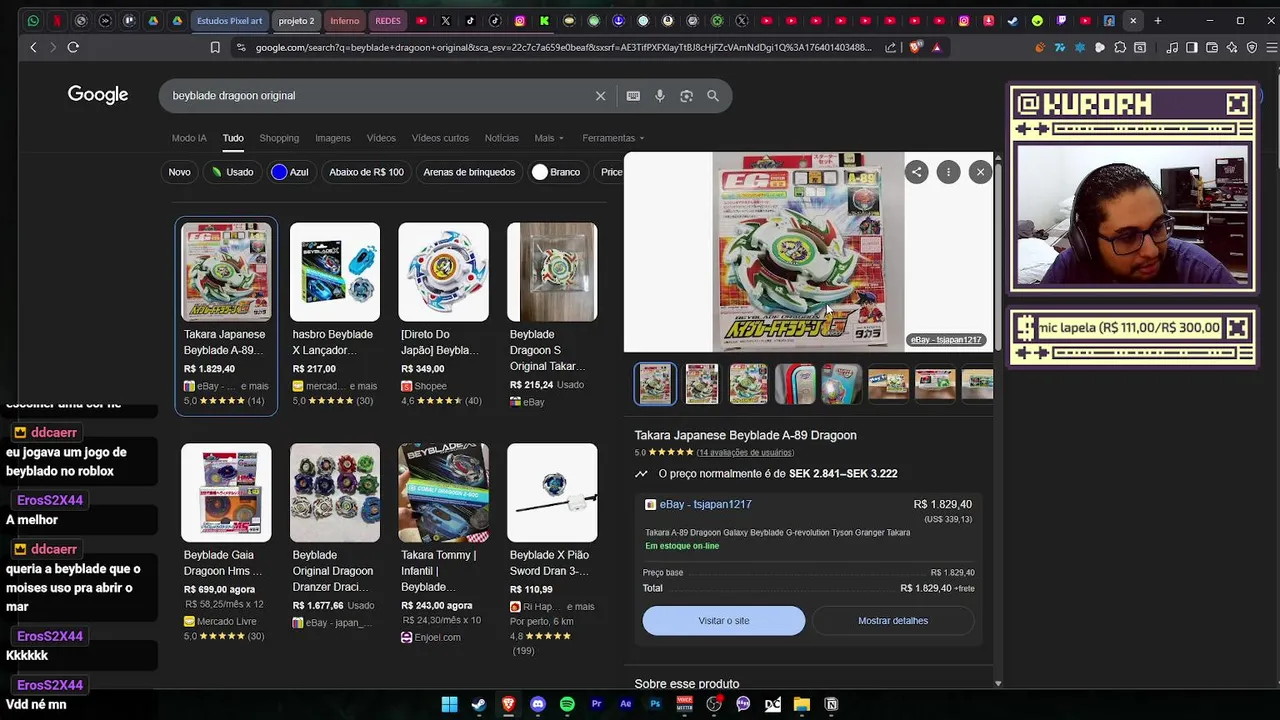The width and height of the screenshot is (1280, 720).
Task: Toggle the Branco color filter chip
Action: (x=557, y=172)
